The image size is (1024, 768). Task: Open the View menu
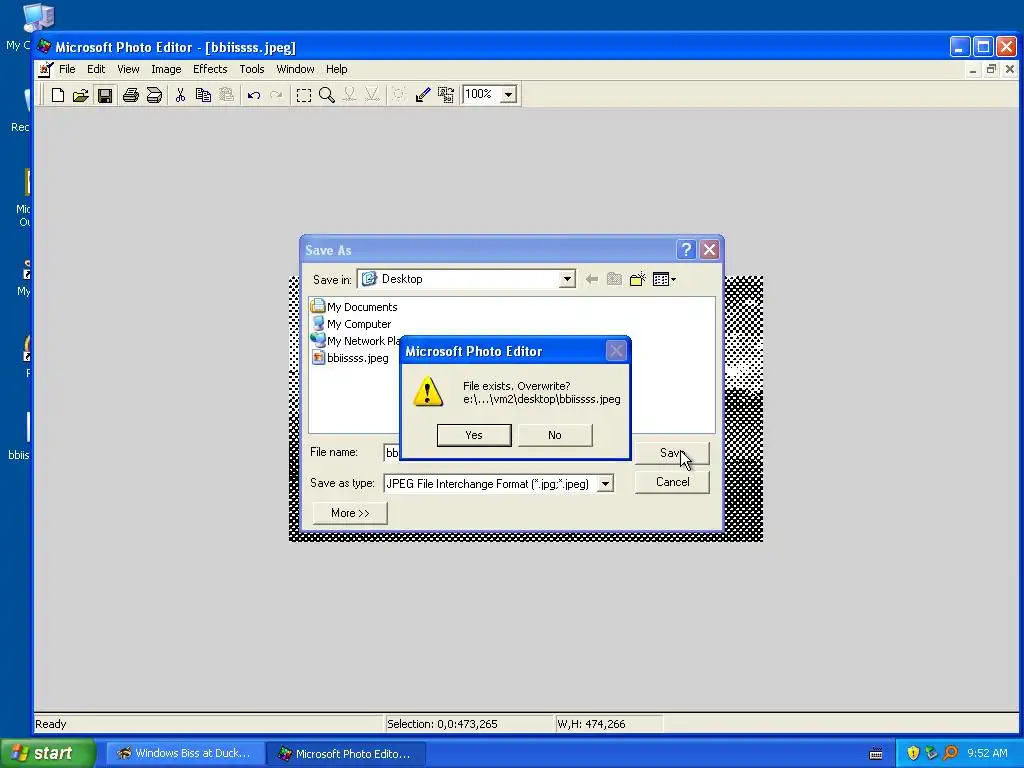[x=128, y=69]
